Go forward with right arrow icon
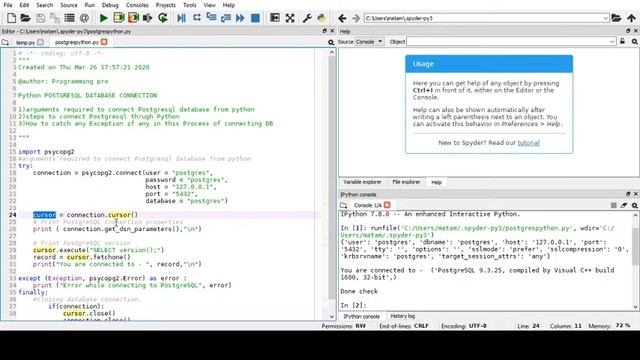640x360 pixels. tap(356, 18)
